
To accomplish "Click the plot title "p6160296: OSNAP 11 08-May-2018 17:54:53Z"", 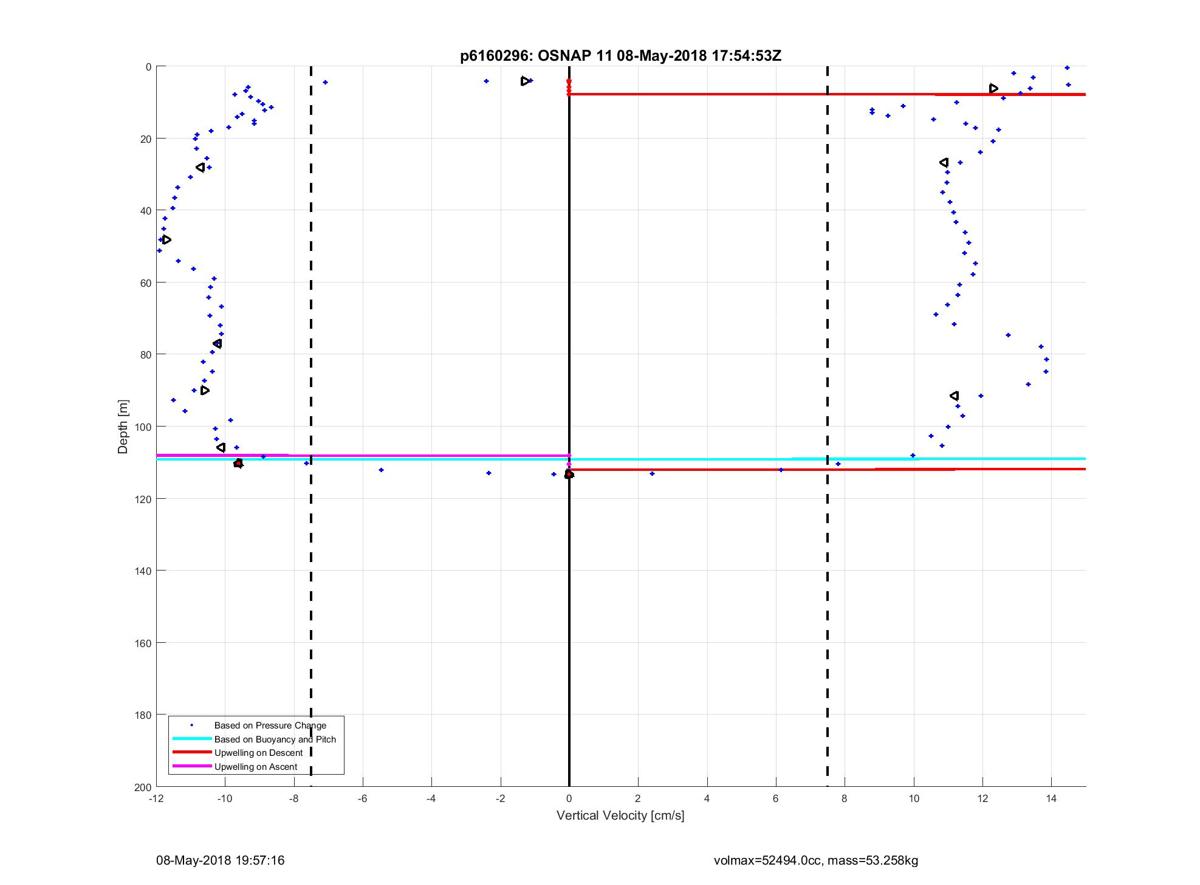I will click(620, 56).
